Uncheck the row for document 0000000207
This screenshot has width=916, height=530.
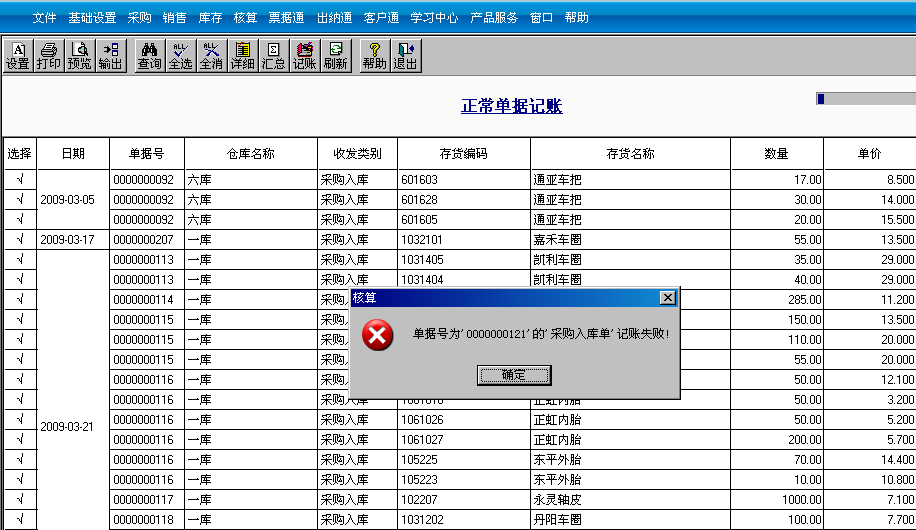(20, 240)
